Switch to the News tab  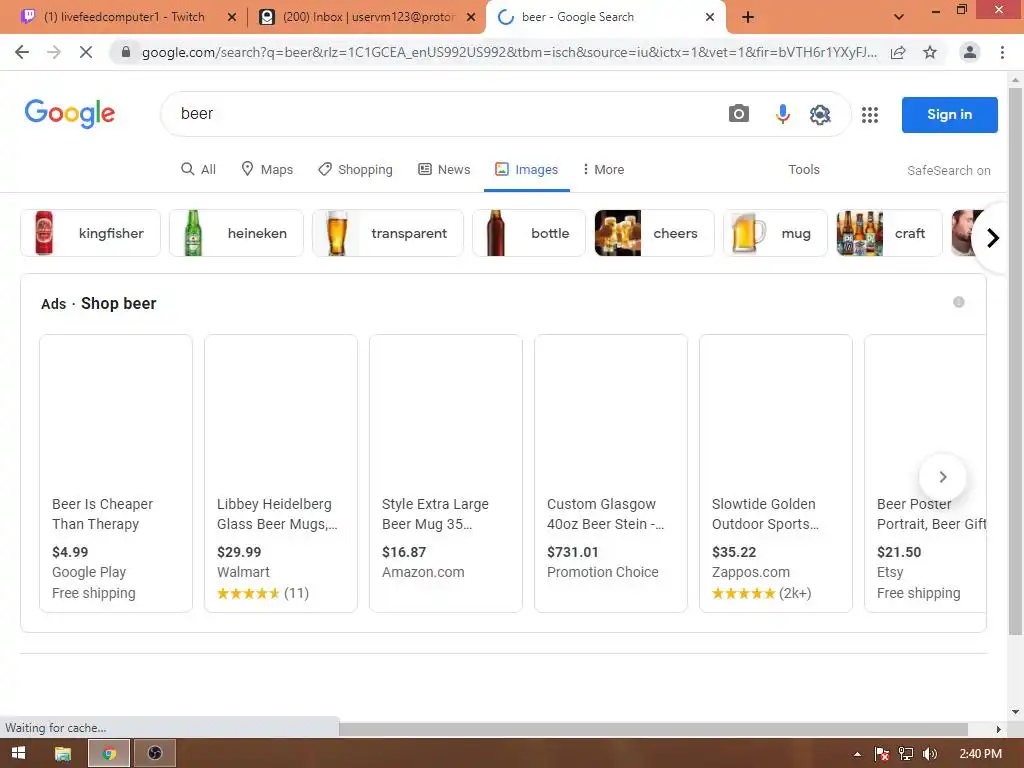point(444,169)
